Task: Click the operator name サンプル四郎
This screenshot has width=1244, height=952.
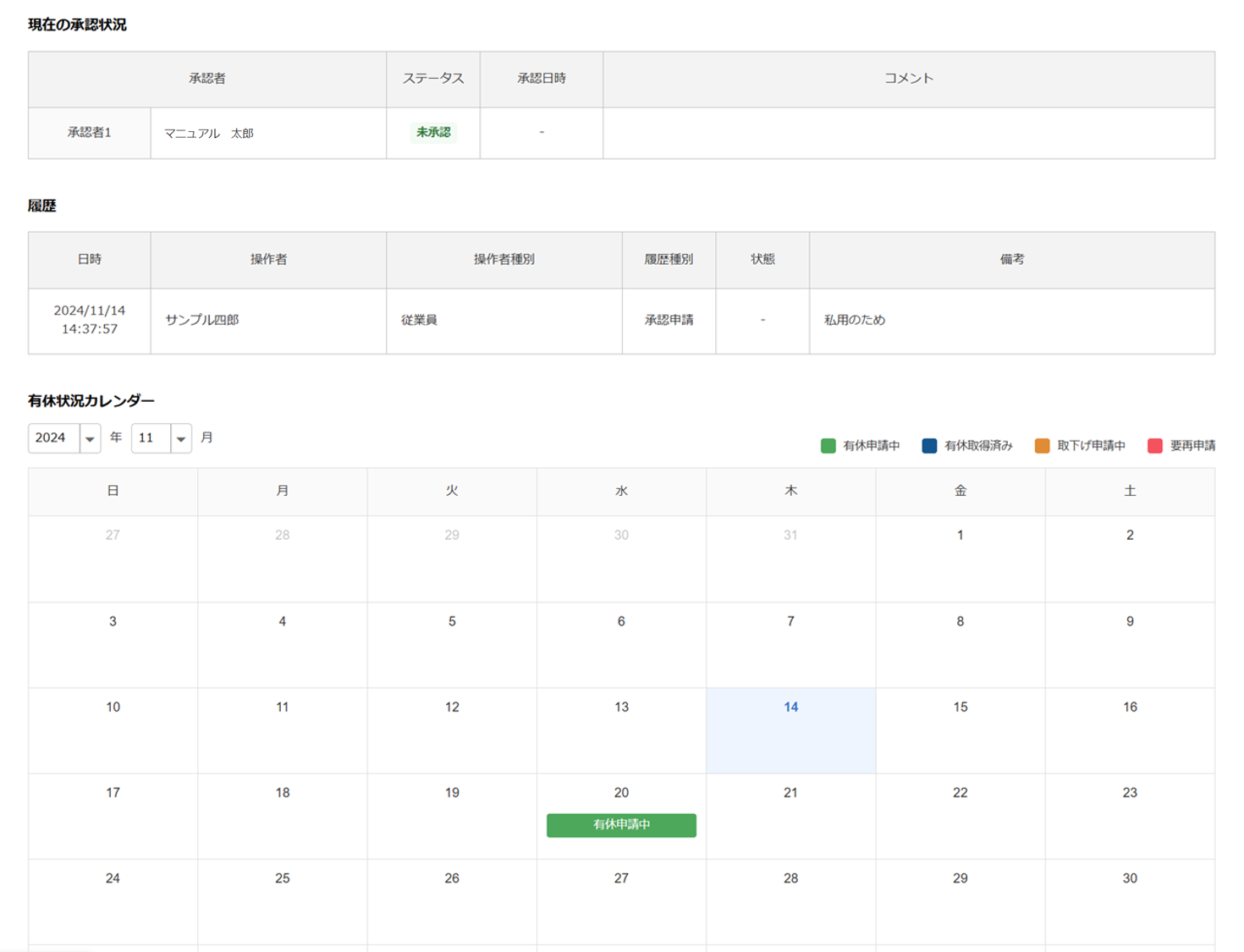Action: point(202,320)
